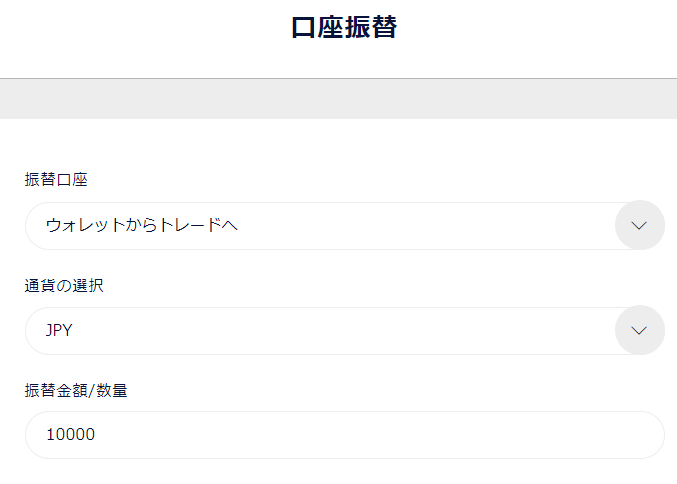Click the gray bar below the heading
677x484 pixels.
point(338,99)
